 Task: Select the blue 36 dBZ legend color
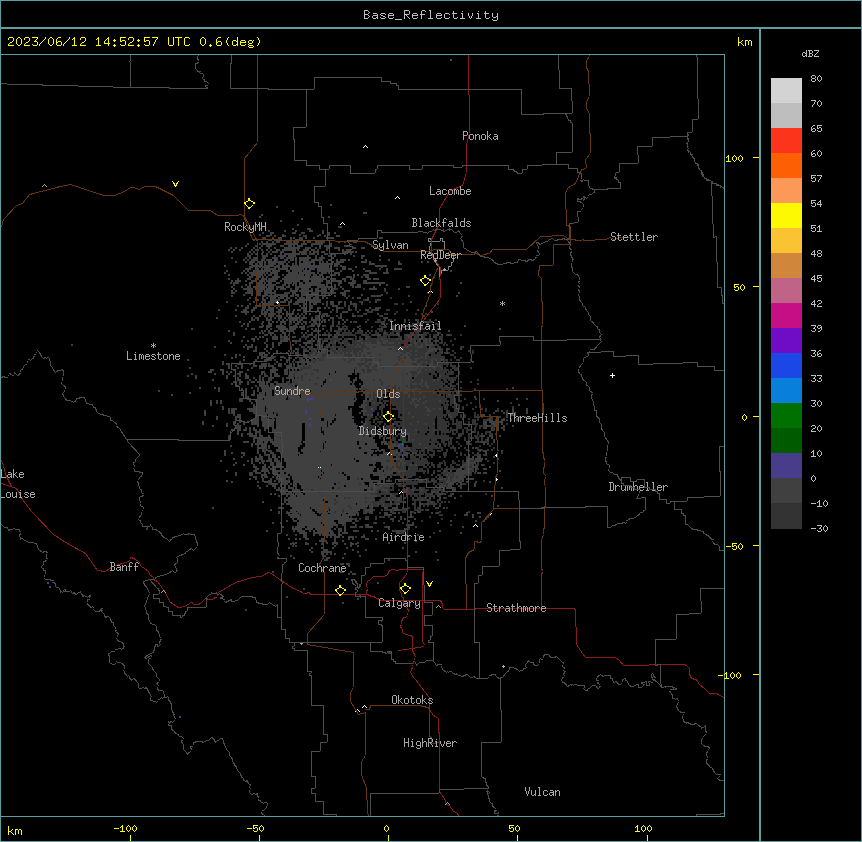point(786,365)
